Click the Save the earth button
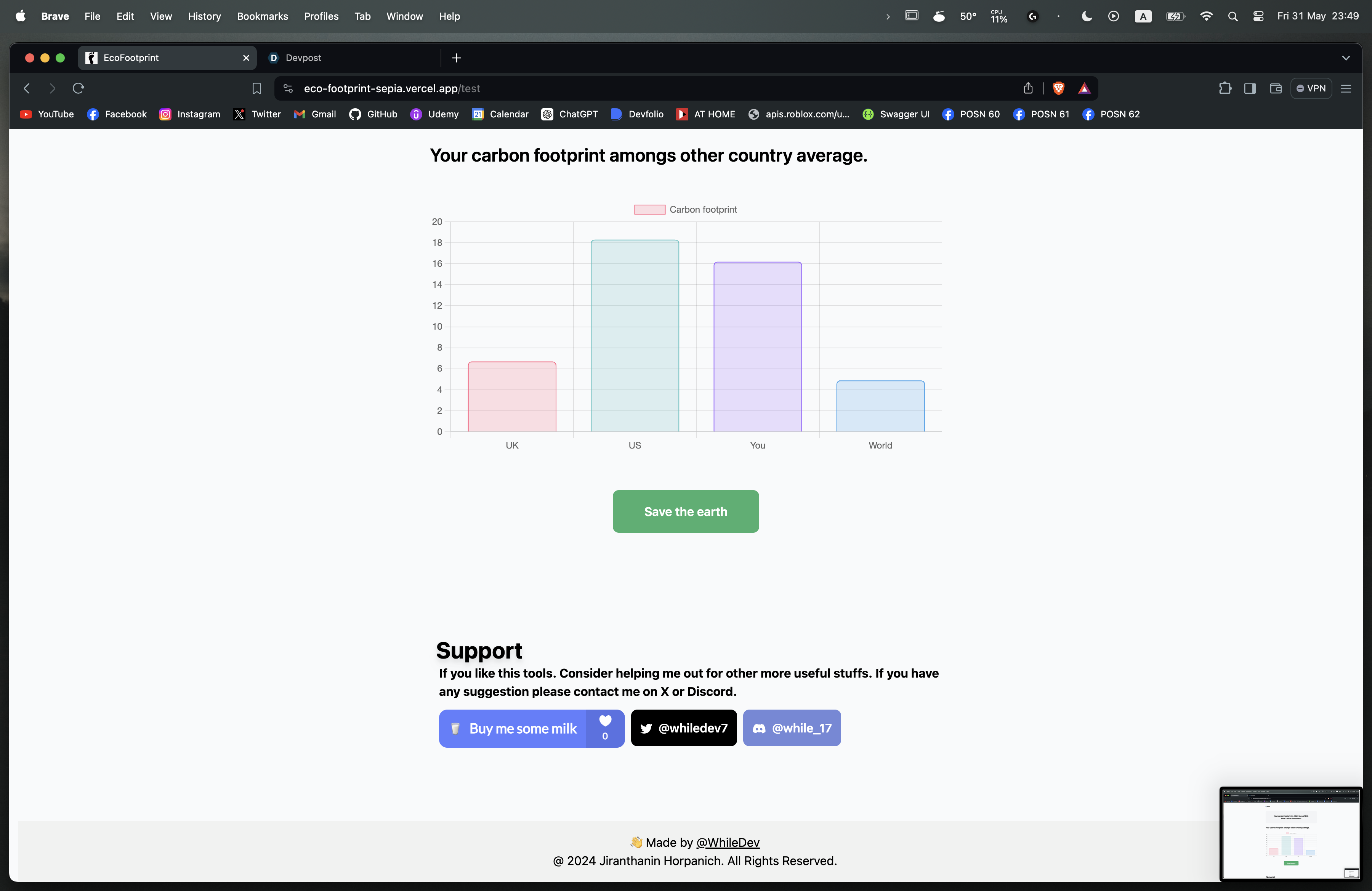The image size is (1372, 891). [x=685, y=511]
